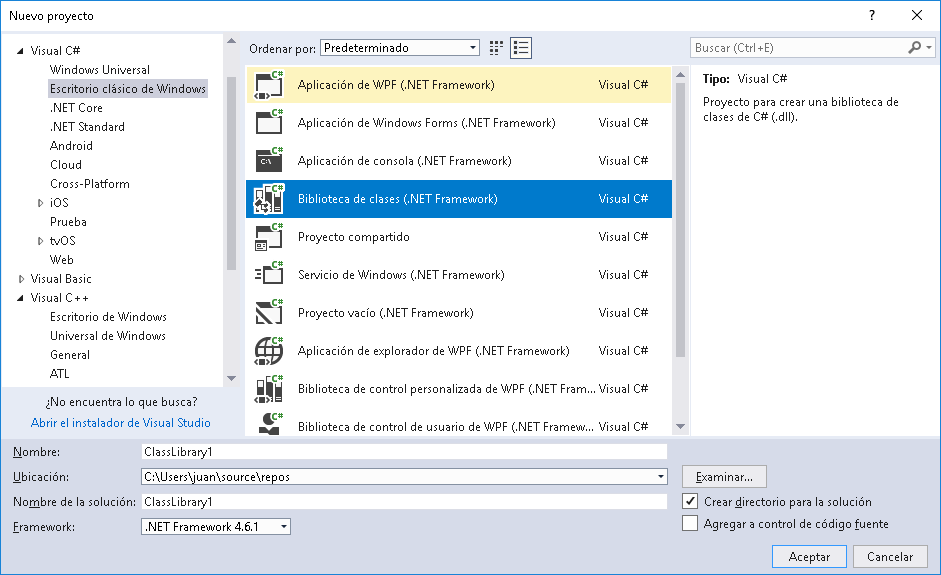Click the template list scrollbar up arrow

click(x=681, y=75)
